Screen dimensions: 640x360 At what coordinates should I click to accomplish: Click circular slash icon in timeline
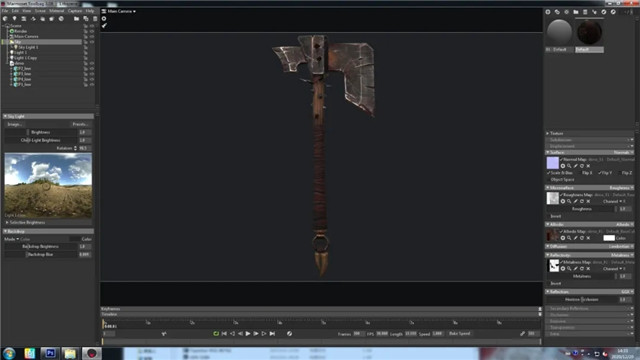[289, 333]
